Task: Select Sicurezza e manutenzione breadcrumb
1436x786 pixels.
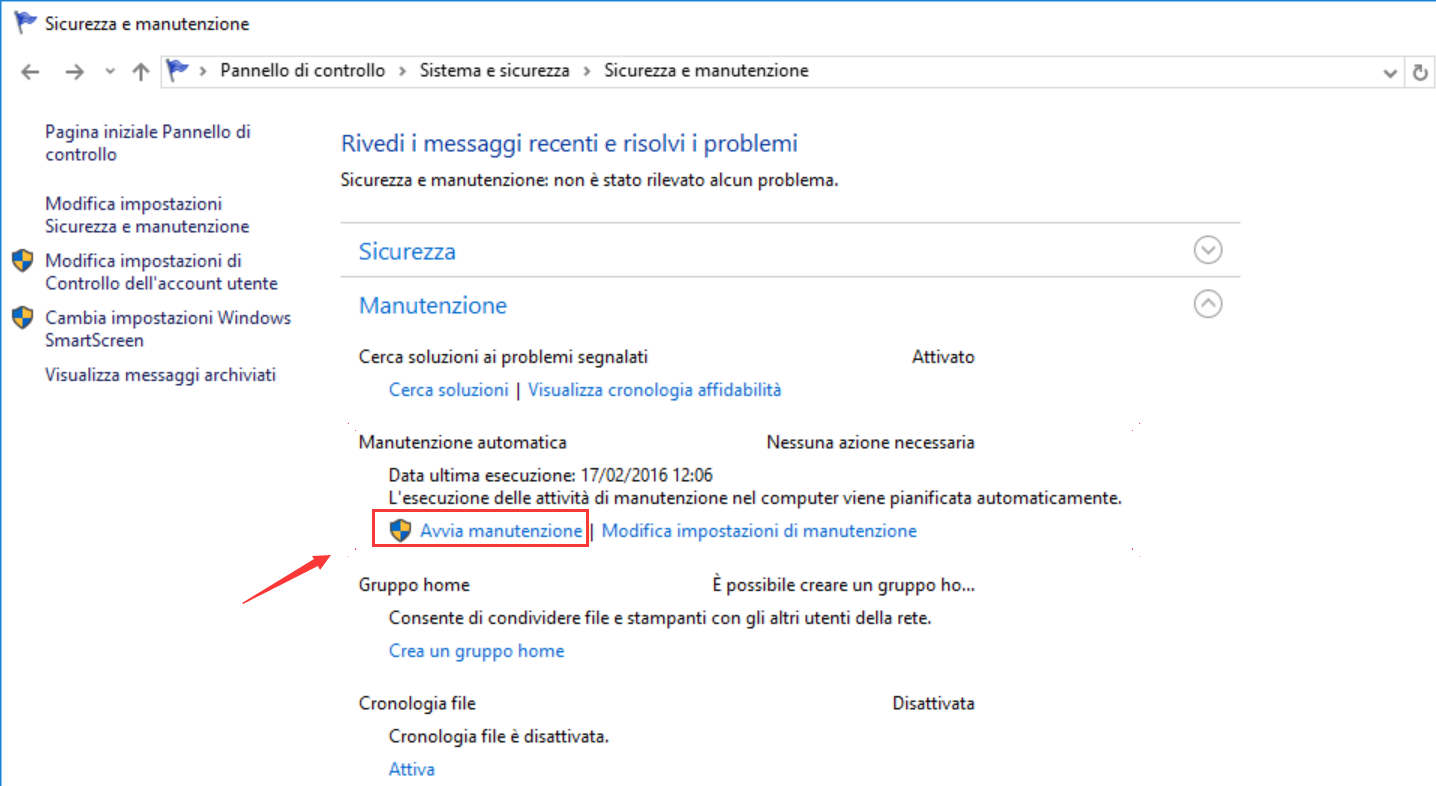Action: [x=706, y=71]
